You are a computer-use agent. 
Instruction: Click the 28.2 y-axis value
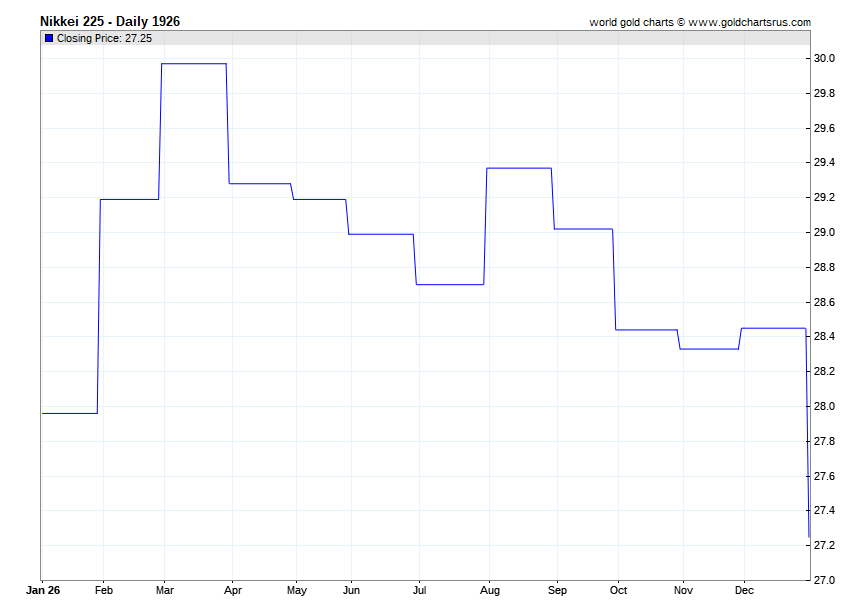824,371
